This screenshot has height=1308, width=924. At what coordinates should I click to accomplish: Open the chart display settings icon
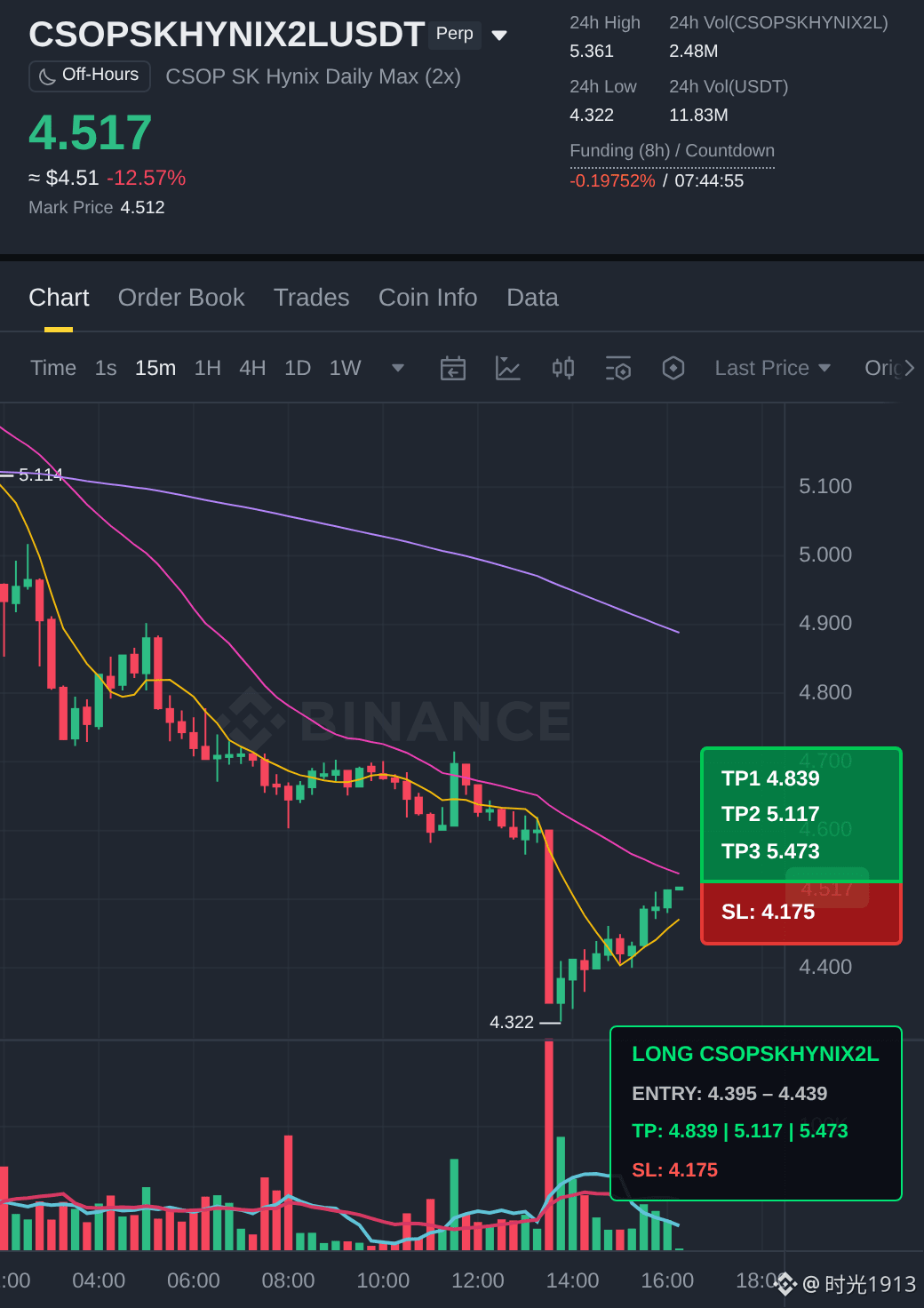[x=618, y=368]
